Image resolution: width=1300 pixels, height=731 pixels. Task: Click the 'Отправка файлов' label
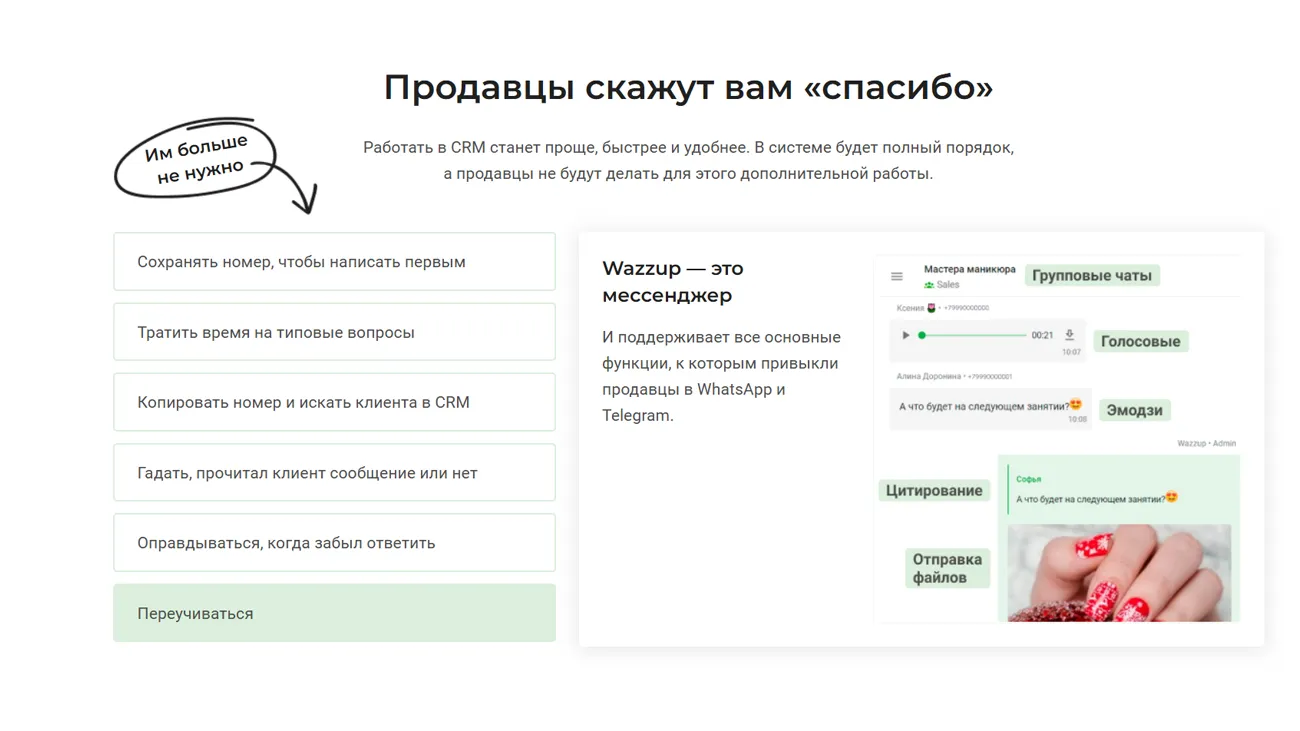tap(946, 568)
